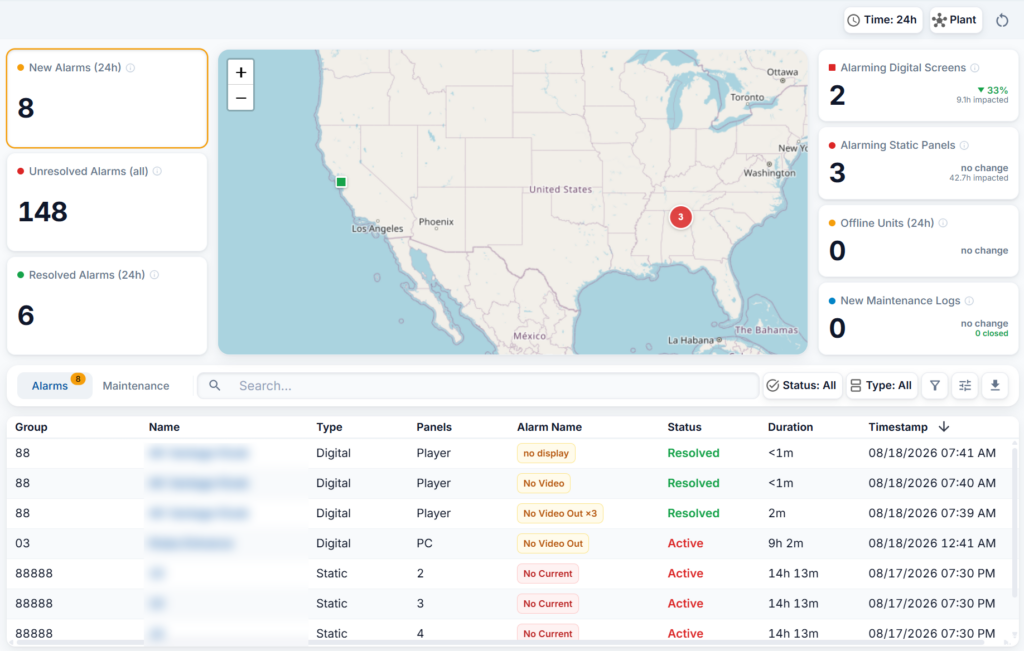This screenshot has height=651, width=1024.
Task: Zoom in on the map
Action: pos(241,72)
